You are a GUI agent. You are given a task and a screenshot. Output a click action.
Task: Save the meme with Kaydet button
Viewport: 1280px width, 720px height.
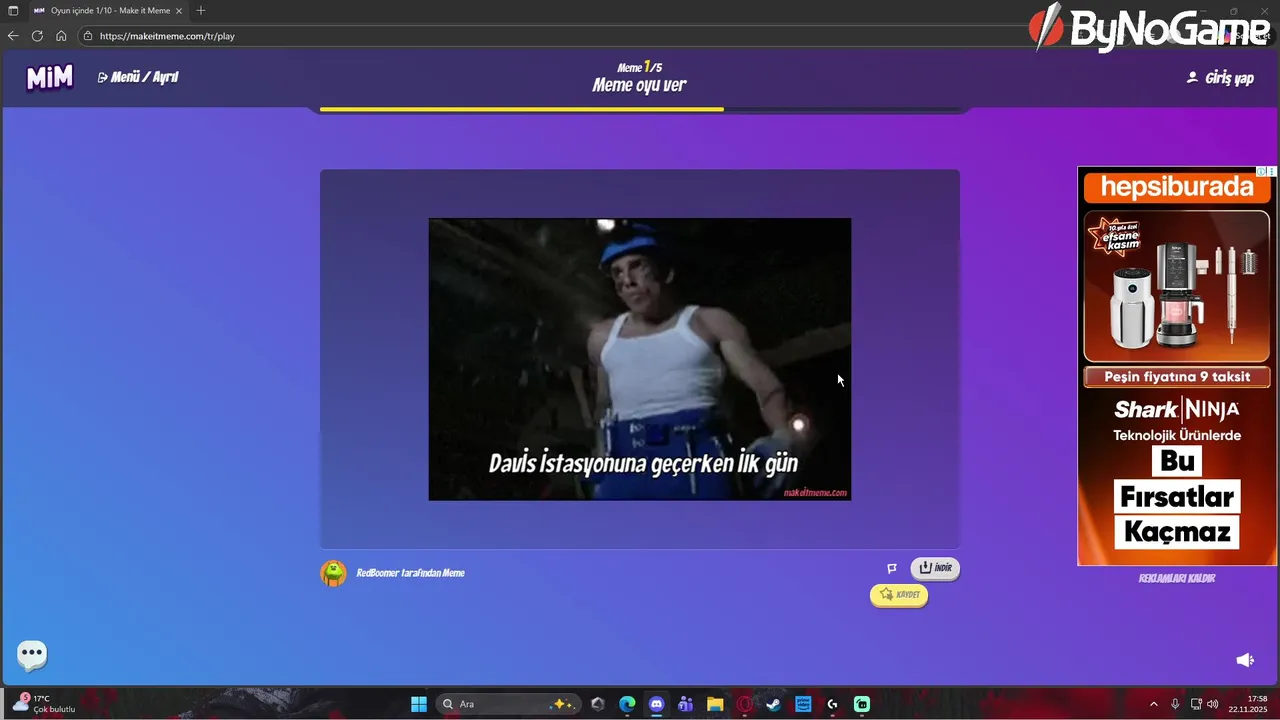(x=899, y=594)
